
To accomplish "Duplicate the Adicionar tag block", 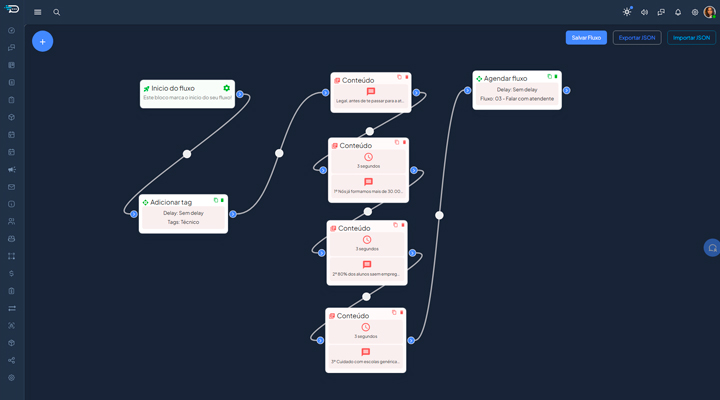I will pos(216,200).
